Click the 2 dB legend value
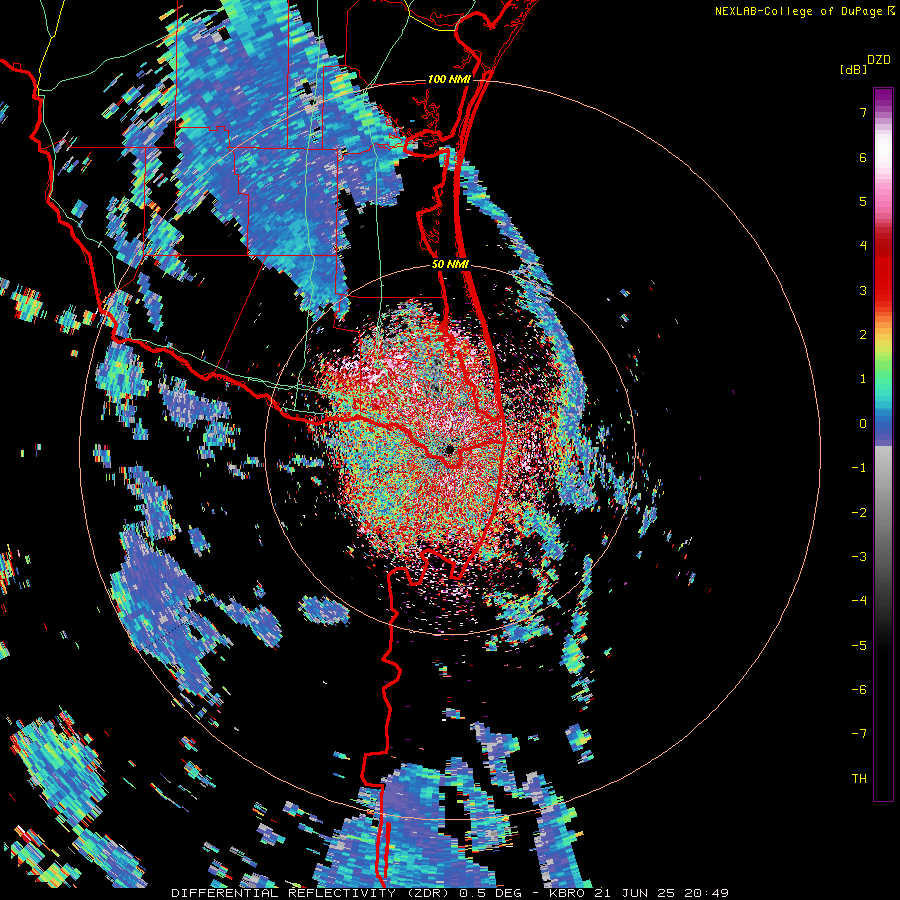The image size is (900, 900). [863, 335]
